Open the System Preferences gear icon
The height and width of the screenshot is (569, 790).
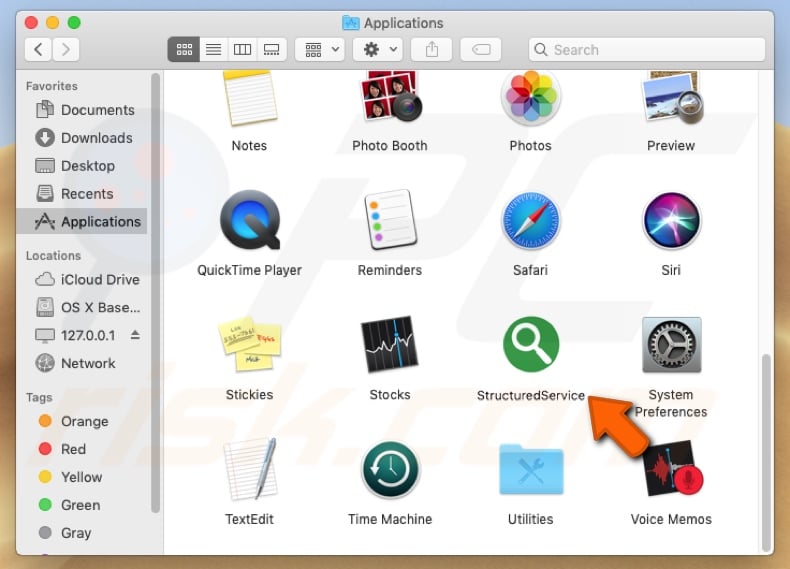click(672, 344)
